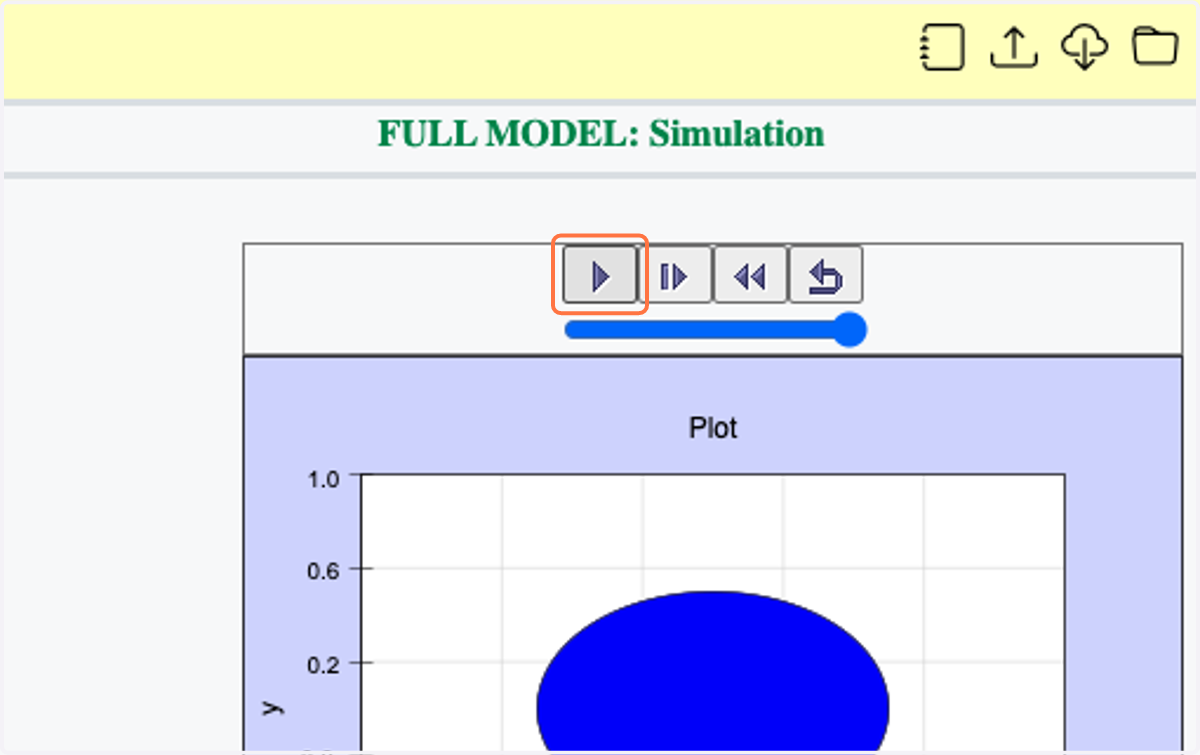Step the simulation forward one frame

tap(675, 275)
